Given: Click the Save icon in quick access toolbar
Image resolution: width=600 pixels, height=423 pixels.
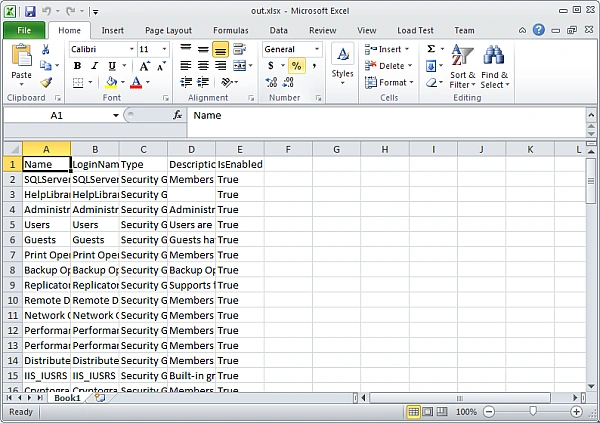Looking at the screenshot, I should click(30, 11).
